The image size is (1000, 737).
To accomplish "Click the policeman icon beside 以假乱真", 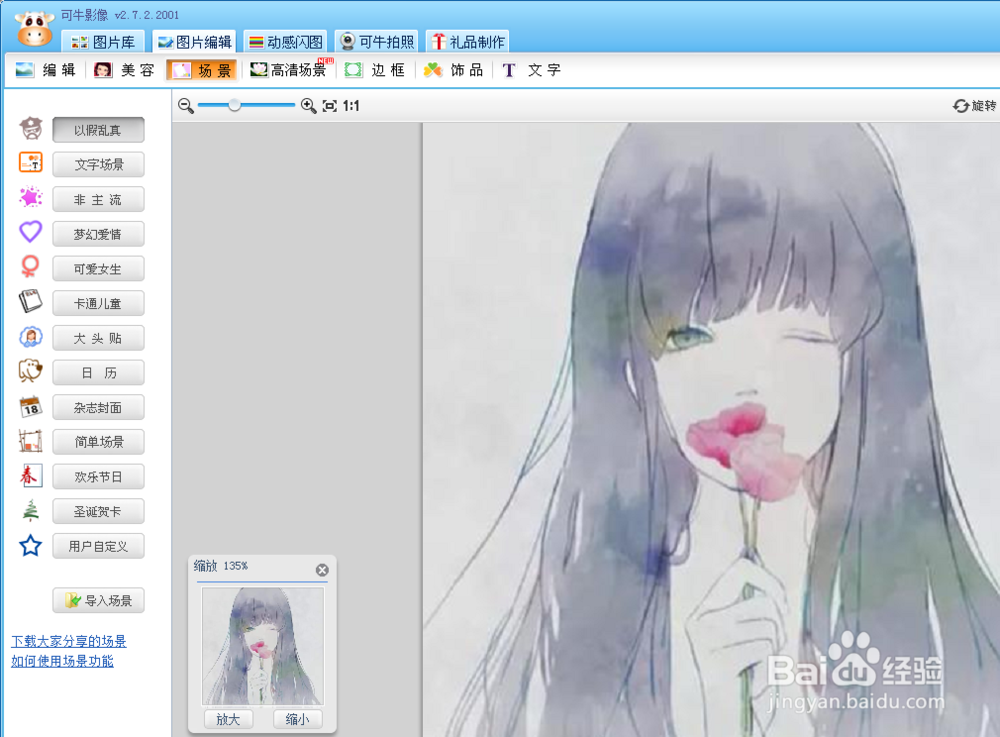I will point(31,129).
